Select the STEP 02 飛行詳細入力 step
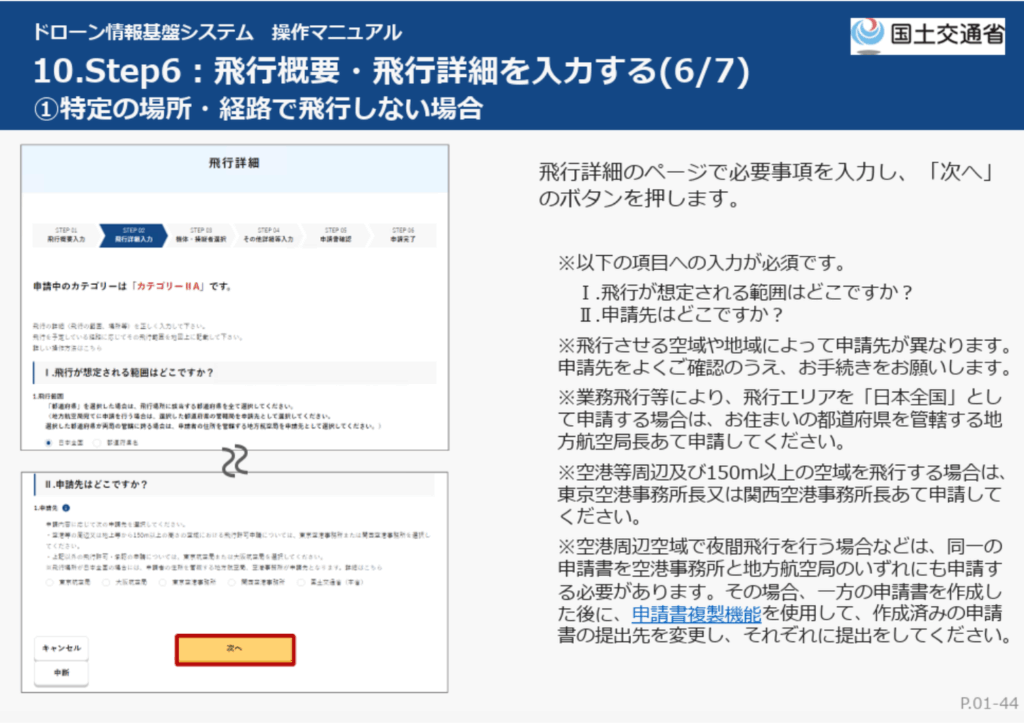Viewport: 1024px width, 724px height. point(134,235)
